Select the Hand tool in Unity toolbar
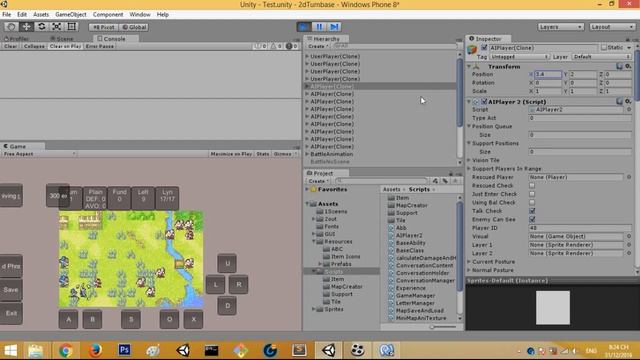The image size is (640, 360). (11, 27)
